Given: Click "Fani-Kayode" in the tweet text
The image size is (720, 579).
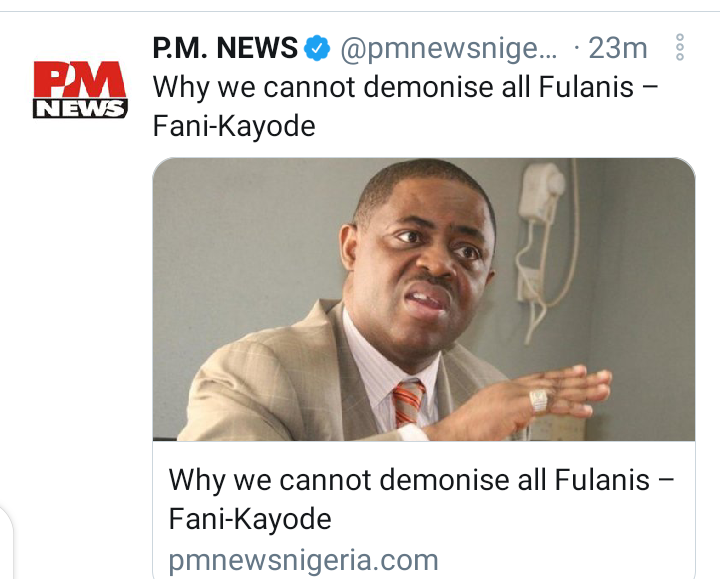Looking at the screenshot, I should click(x=234, y=126).
